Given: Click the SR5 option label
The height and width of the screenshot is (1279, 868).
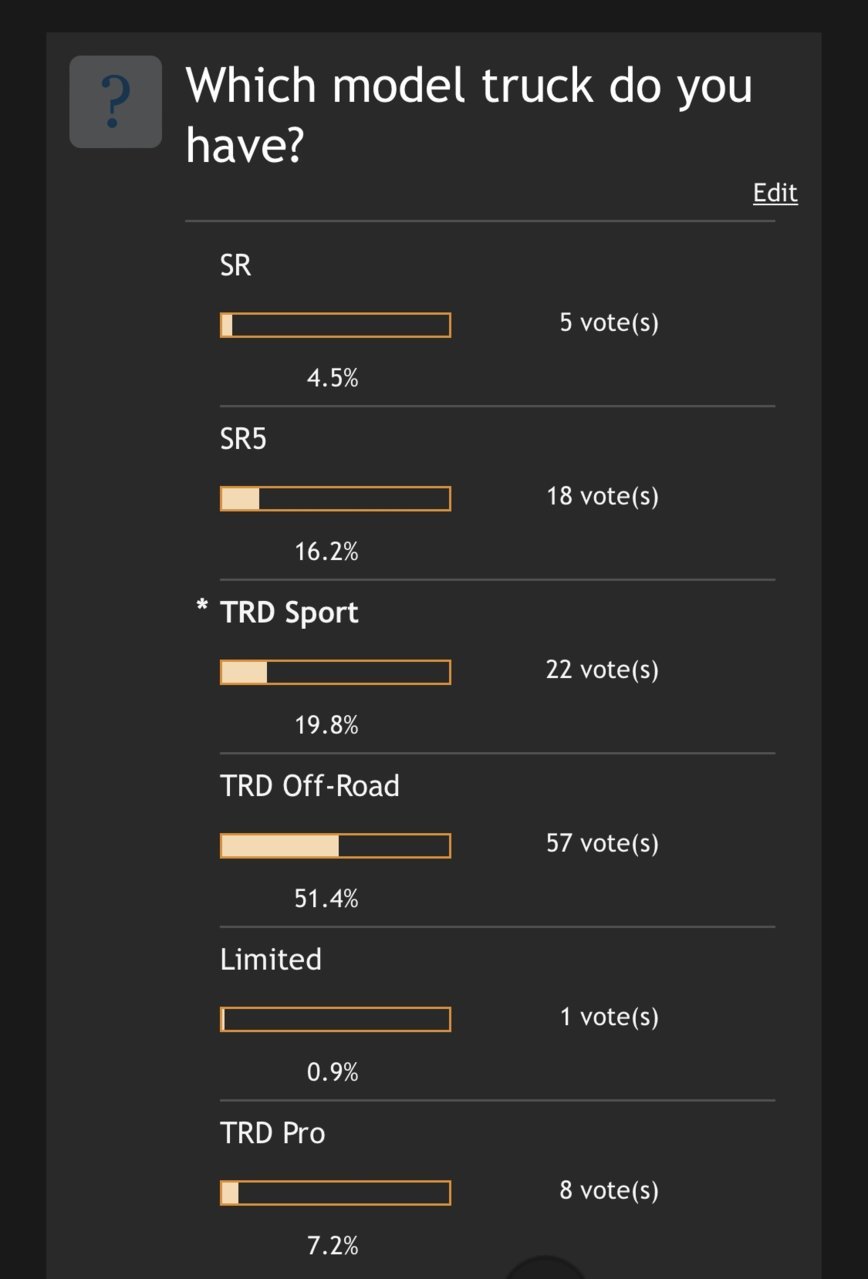Looking at the screenshot, I should pyautogui.click(x=244, y=438).
